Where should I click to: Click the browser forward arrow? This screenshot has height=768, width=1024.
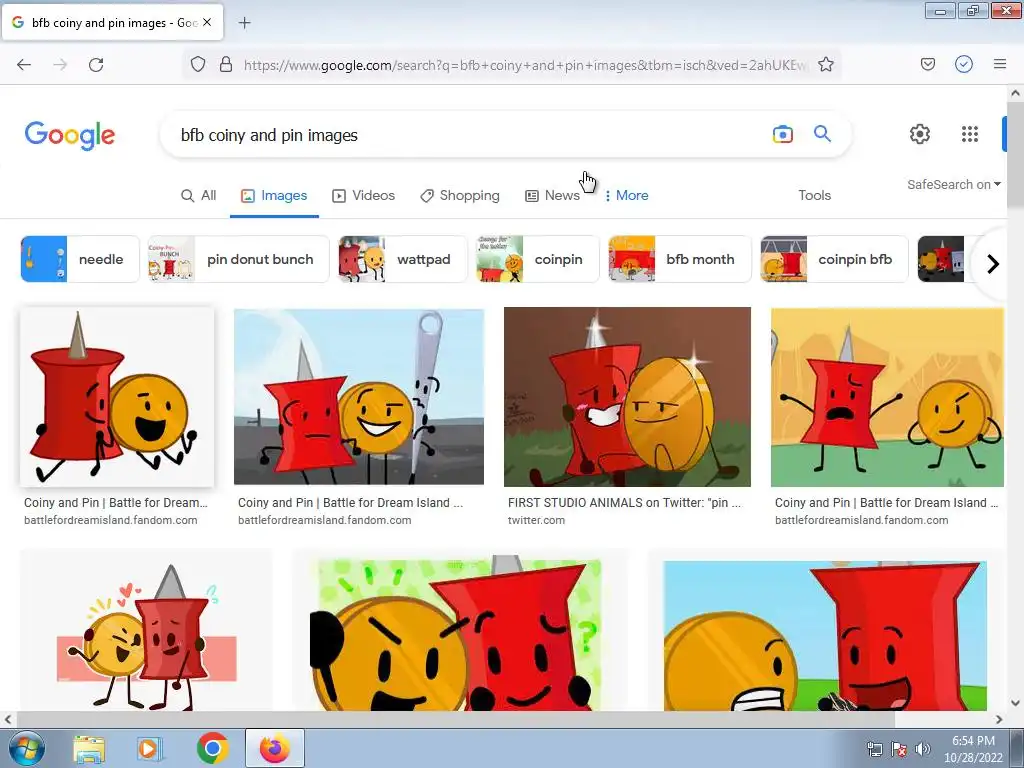60,64
